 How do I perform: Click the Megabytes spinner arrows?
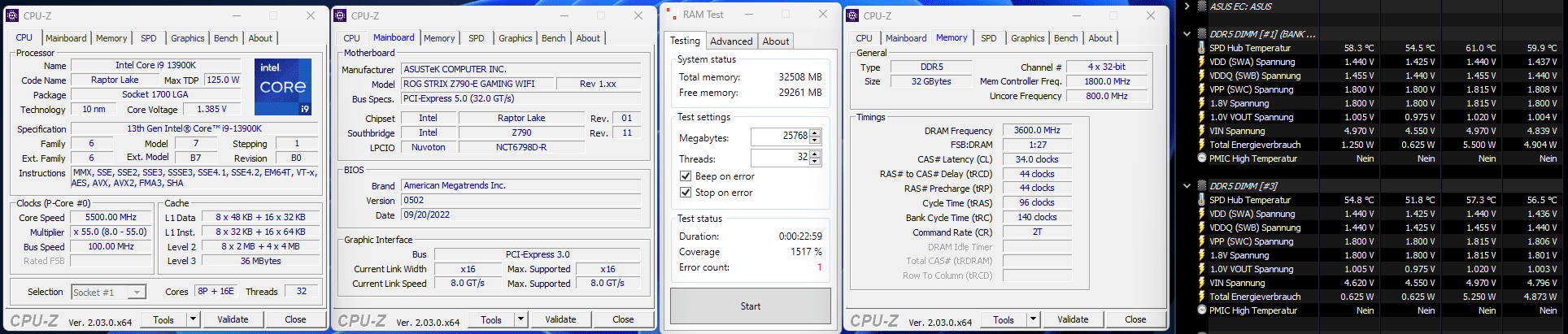pyautogui.click(x=815, y=137)
